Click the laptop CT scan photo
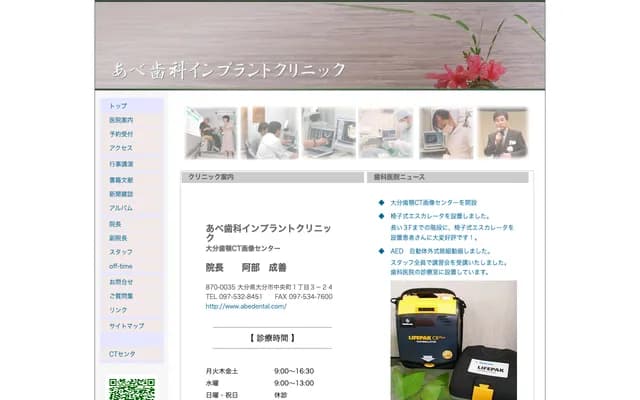The height and width of the screenshot is (400, 640). coord(329,133)
